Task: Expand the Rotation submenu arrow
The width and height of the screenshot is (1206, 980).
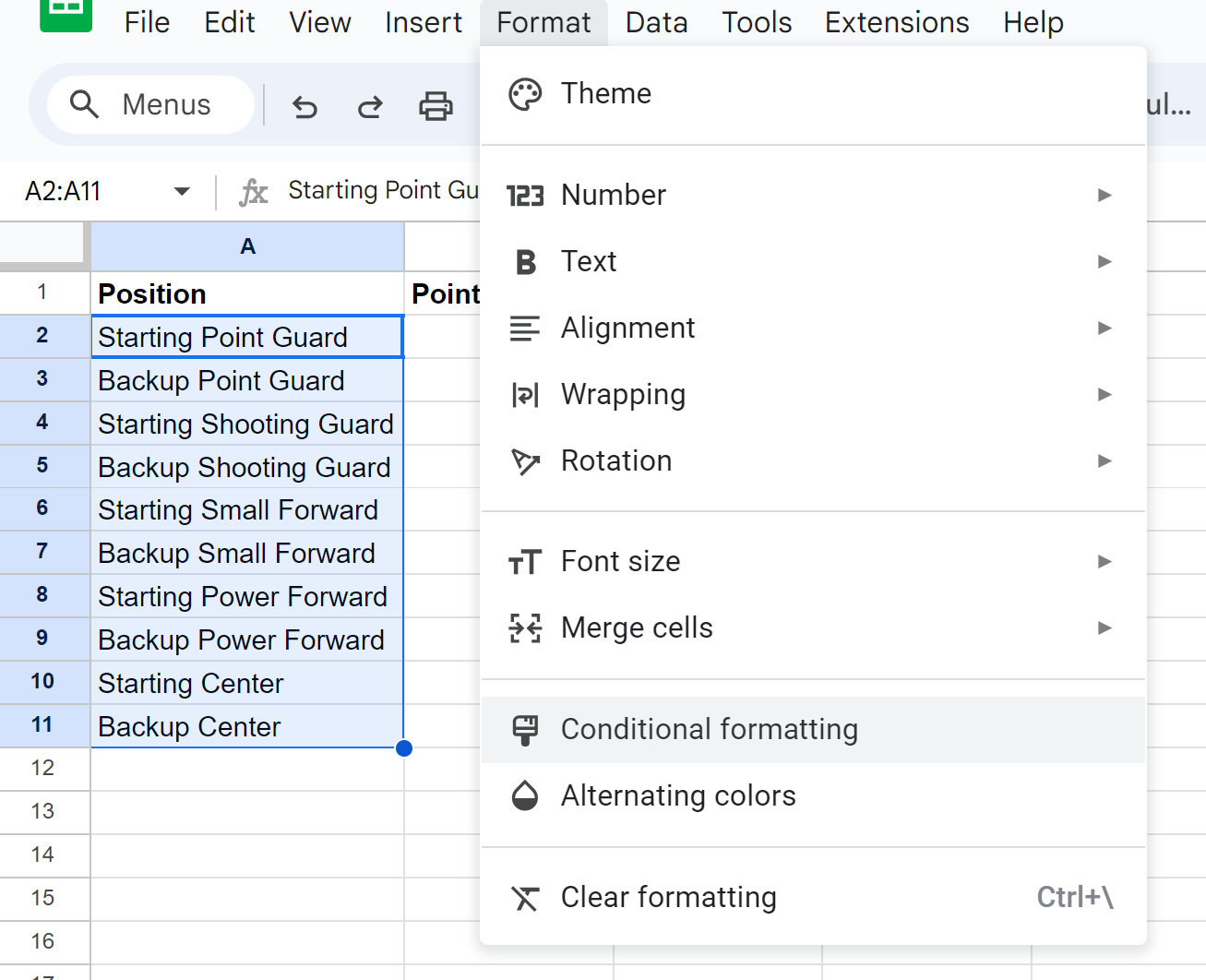Action: pos(1105,460)
